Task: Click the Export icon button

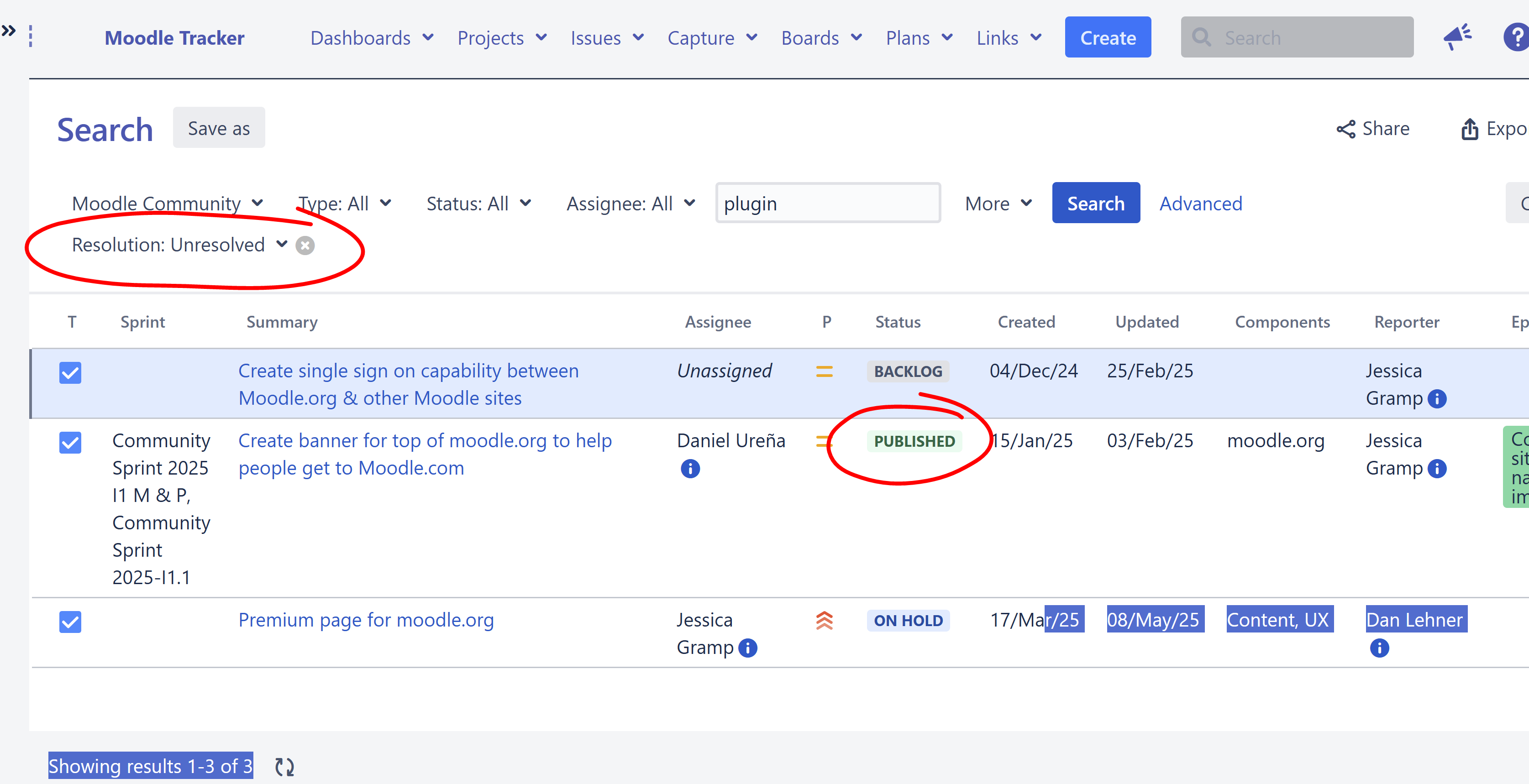Action: (x=1494, y=128)
